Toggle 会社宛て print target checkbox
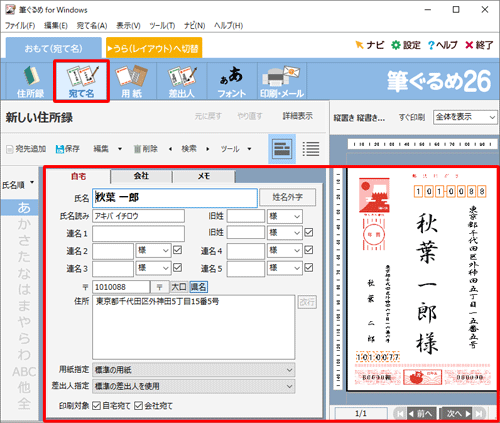Screen dimensions: 500x423 [139, 406]
